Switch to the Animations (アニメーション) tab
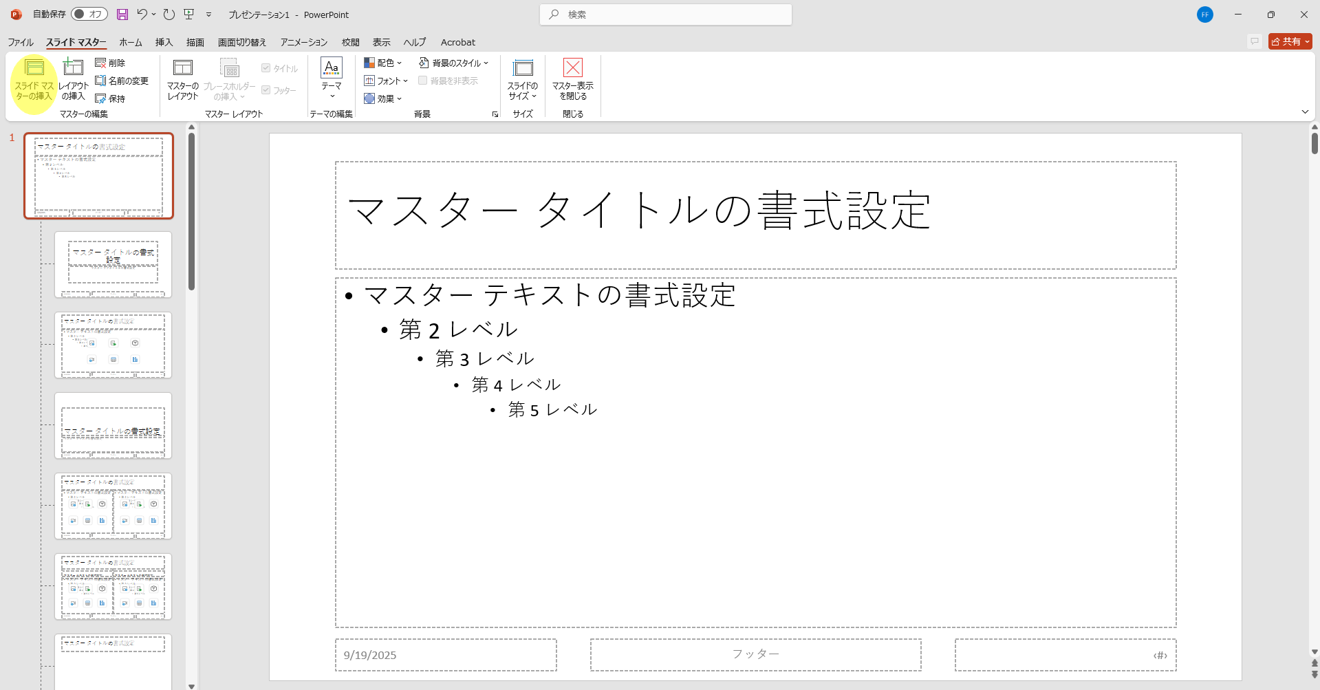Viewport: 1320px width, 690px height. [303, 42]
